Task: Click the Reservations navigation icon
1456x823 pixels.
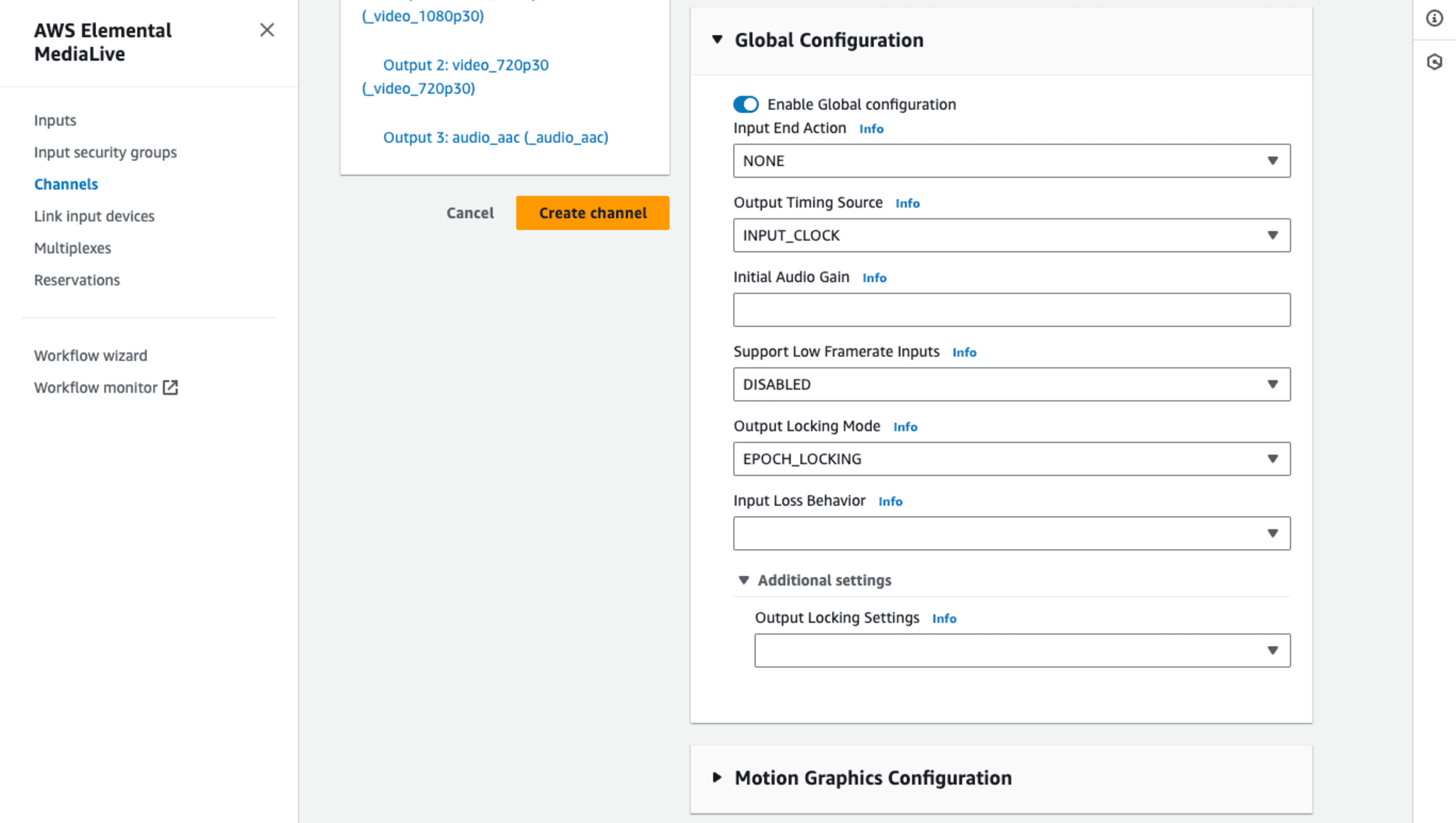Action: click(x=77, y=279)
